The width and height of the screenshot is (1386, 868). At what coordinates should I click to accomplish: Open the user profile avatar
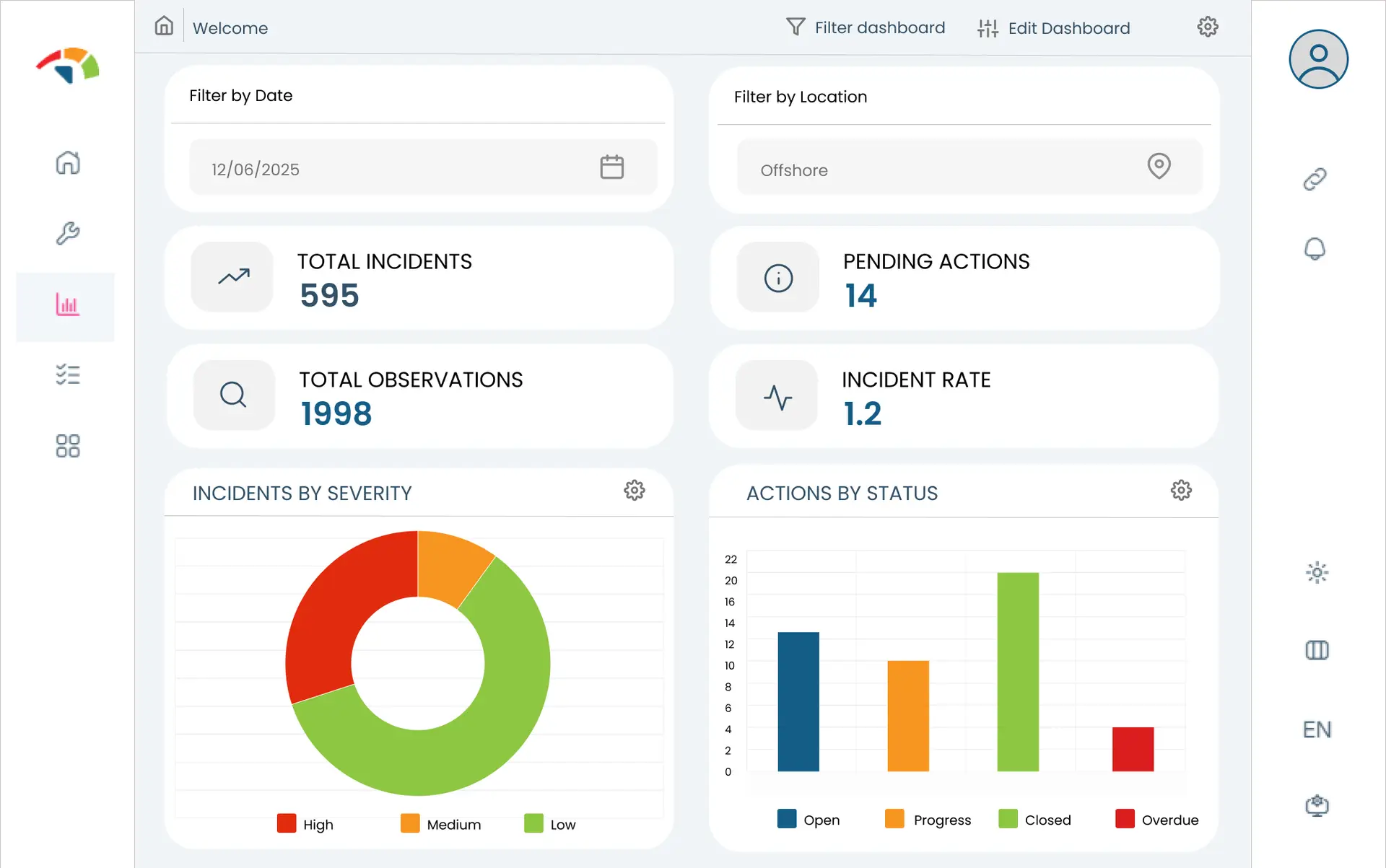1318,59
